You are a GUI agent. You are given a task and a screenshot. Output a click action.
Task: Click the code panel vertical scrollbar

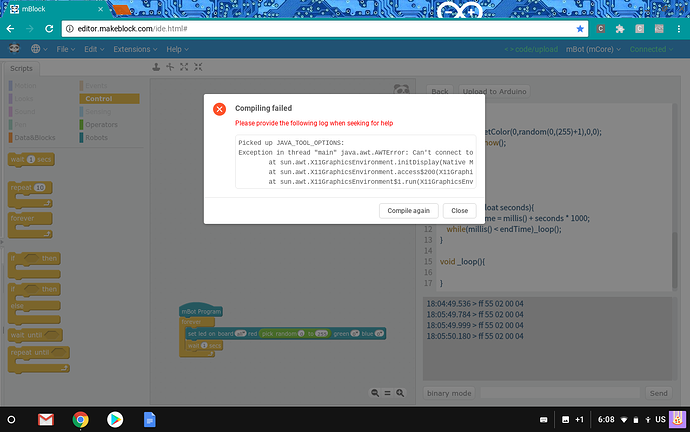(x=675, y=260)
